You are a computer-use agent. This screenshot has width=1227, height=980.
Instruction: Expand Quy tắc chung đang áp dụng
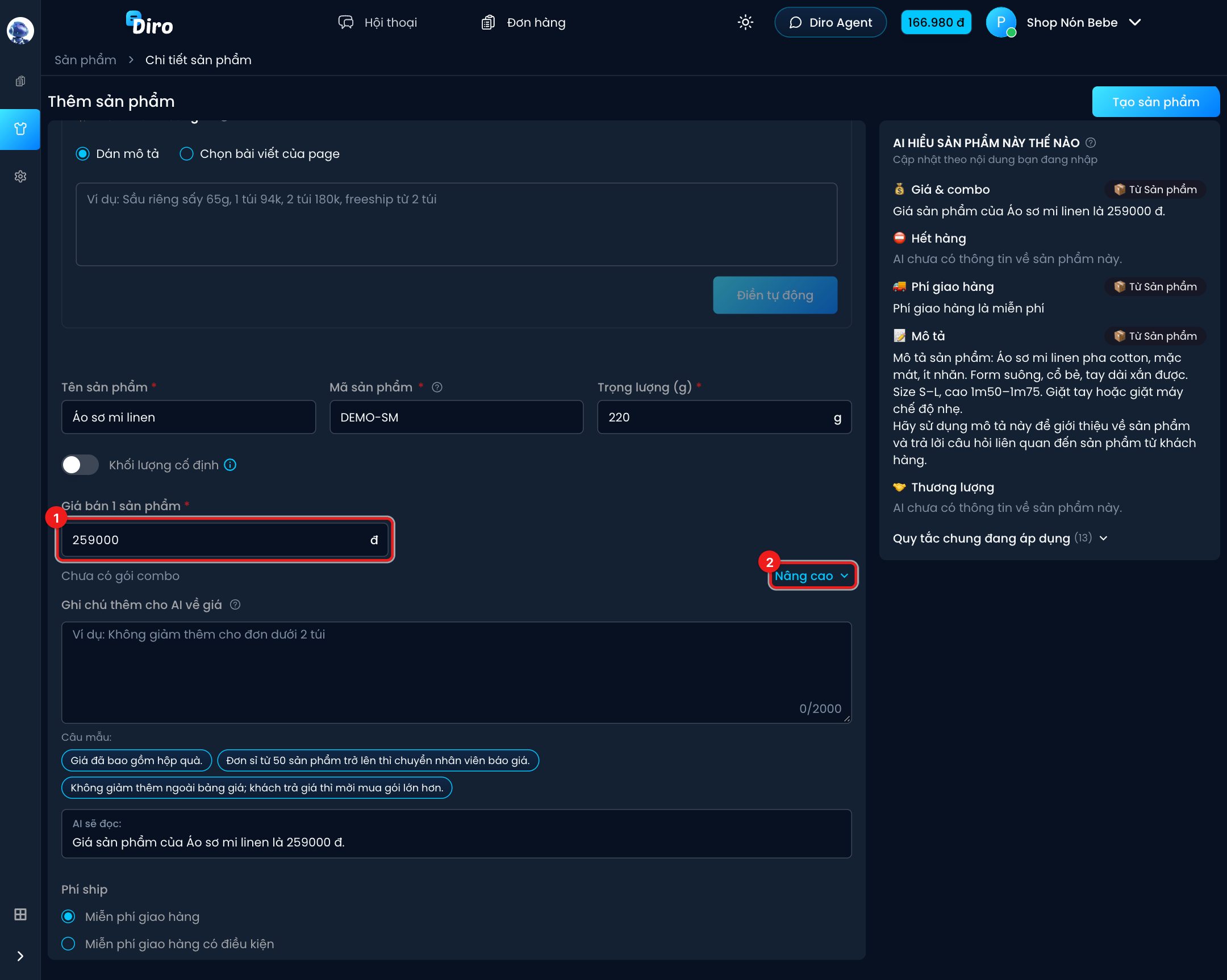click(x=1000, y=539)
